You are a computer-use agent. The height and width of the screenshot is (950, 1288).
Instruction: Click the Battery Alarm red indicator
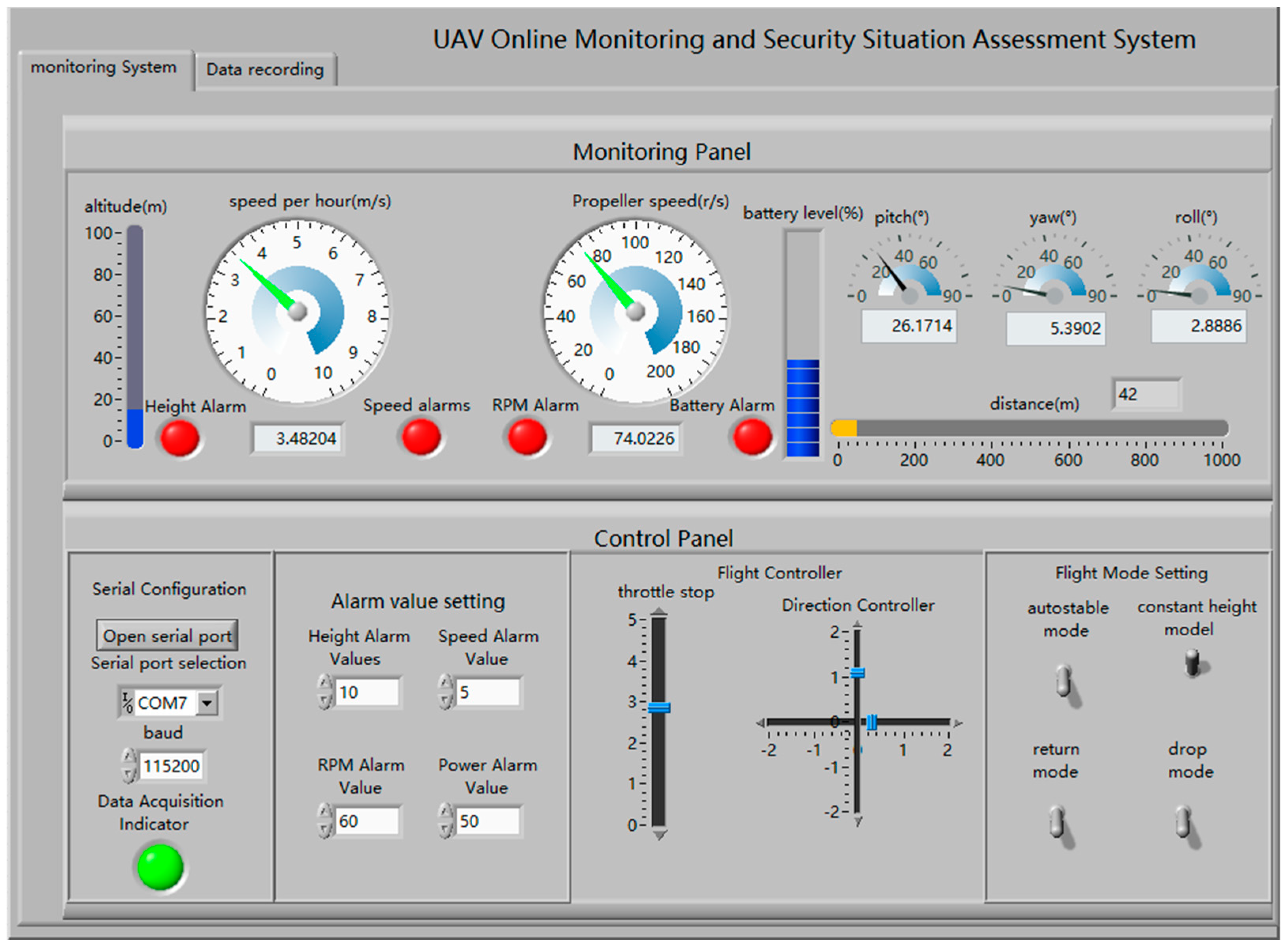click(x=752, y=437)
